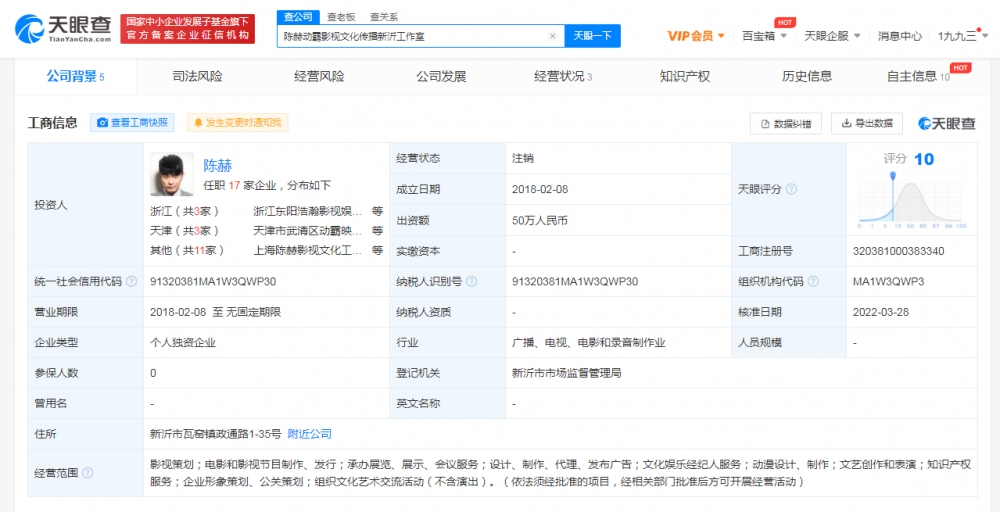The width and height of the screenshot is (1000, 512).
Task: Click the help icon beside 组织机构代码
Action: (811, 282)
